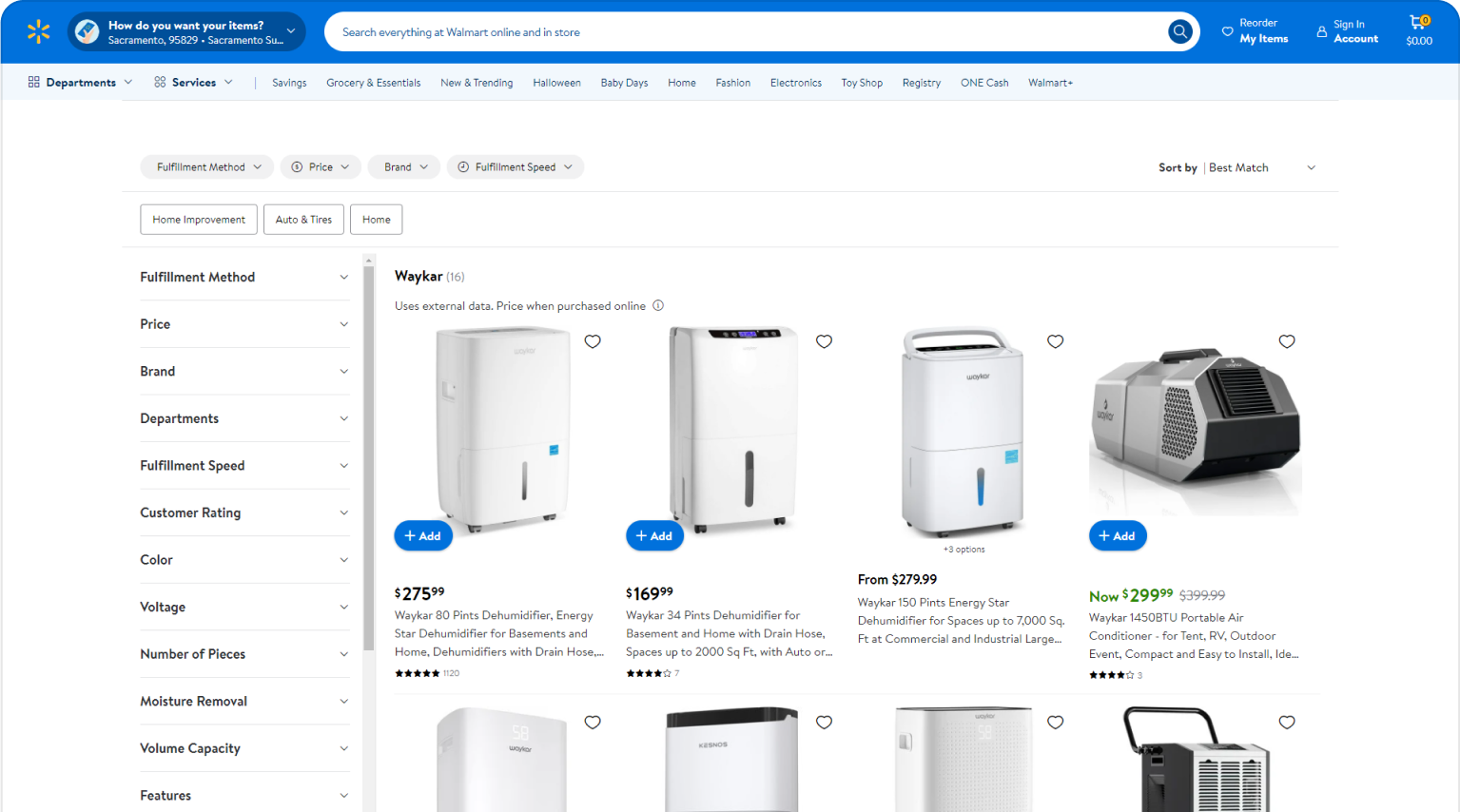Open the Waykar 34 Pints dehumidifier image
This screenshot has height=812, width=1460.
(732, 430)
